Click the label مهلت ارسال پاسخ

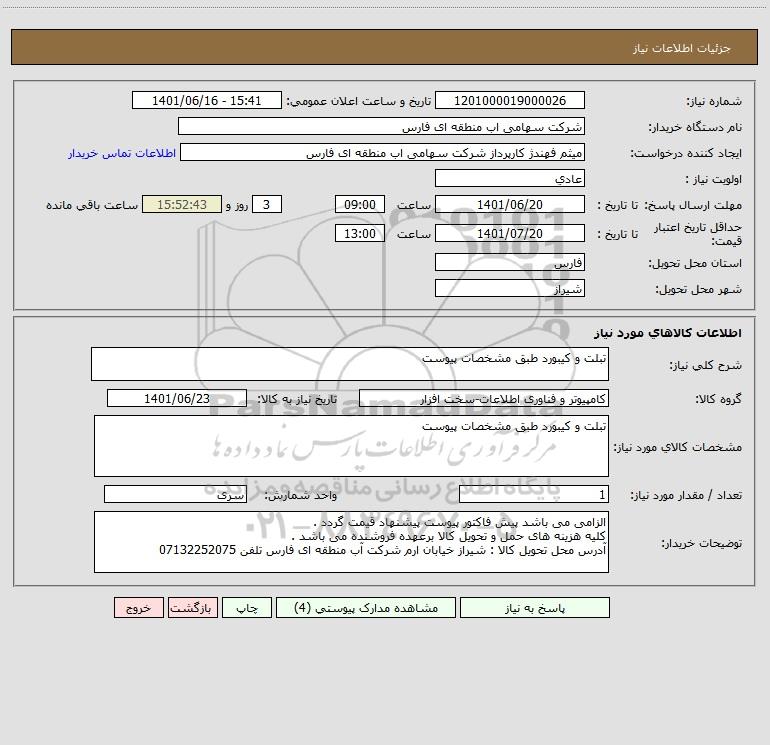(x=693, y=205)
